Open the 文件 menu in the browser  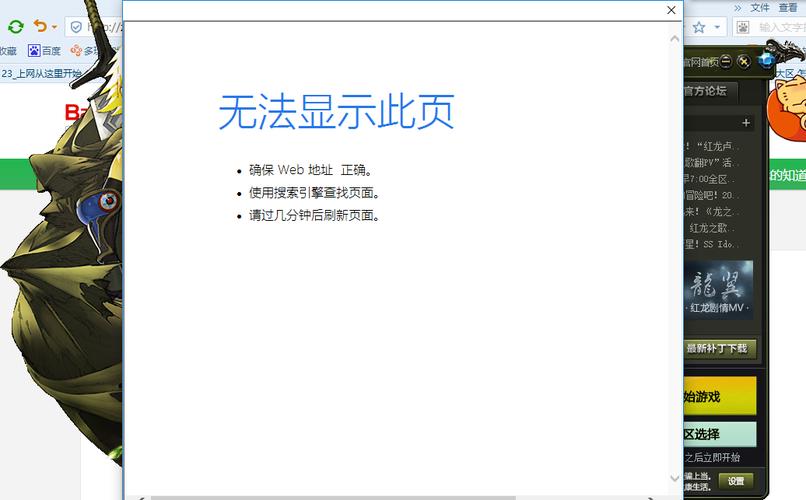(760, 8)
